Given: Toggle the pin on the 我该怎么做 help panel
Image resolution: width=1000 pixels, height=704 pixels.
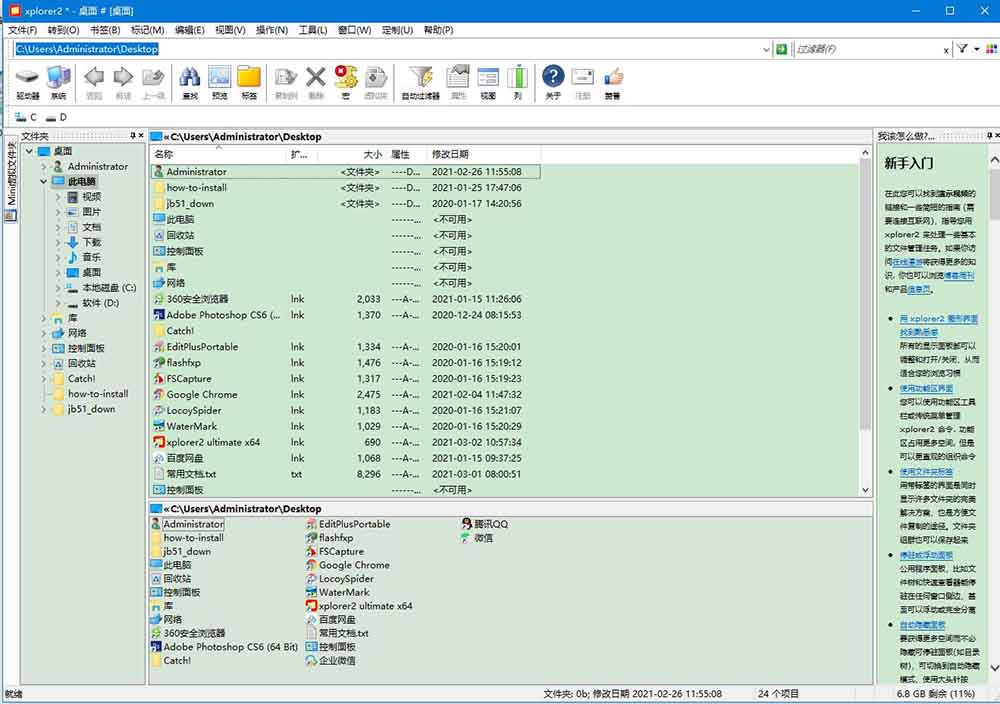Looking at the screenshot, I should click(x=989, y=136).
